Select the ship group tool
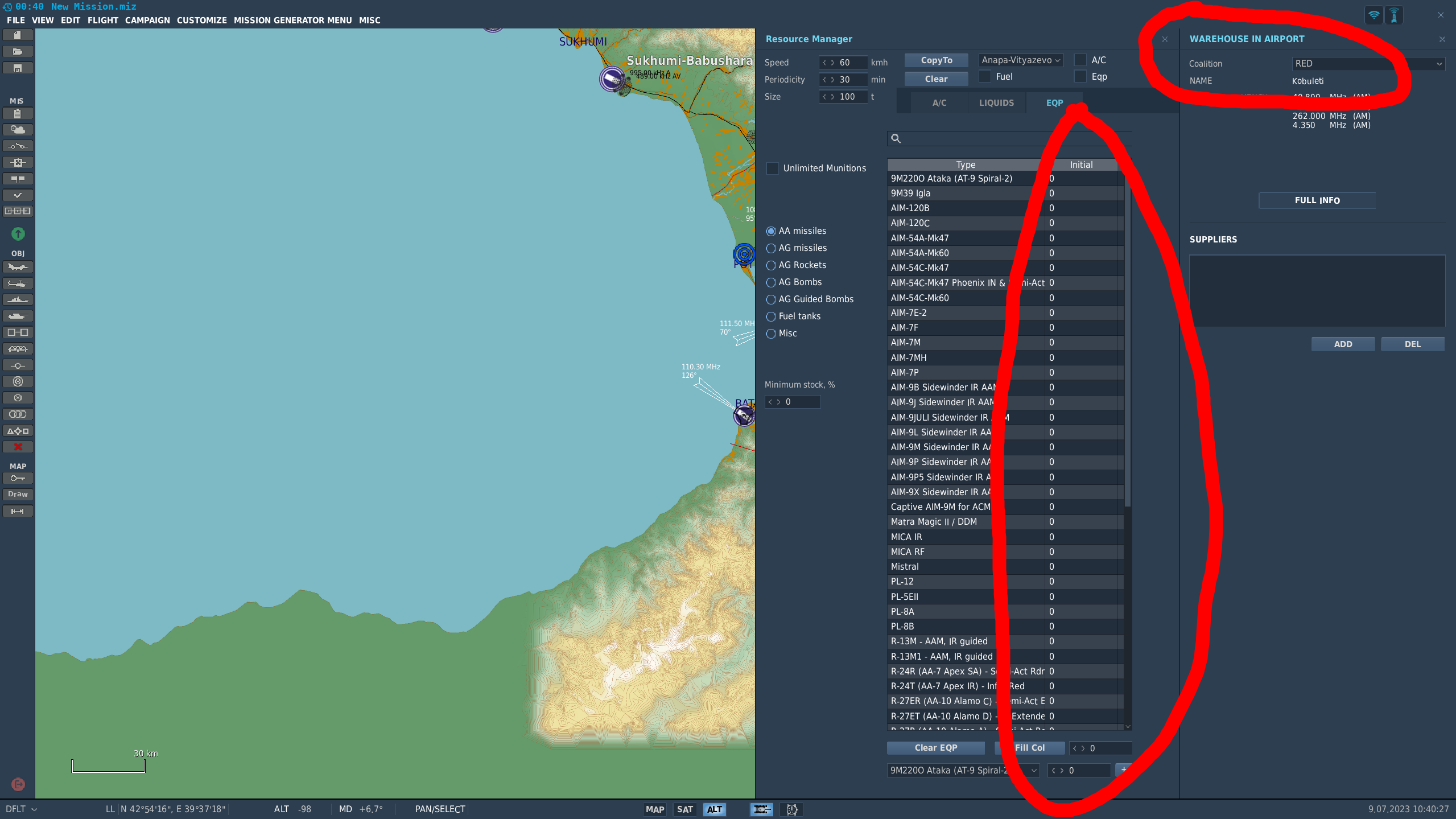 [x=18, y=300]
